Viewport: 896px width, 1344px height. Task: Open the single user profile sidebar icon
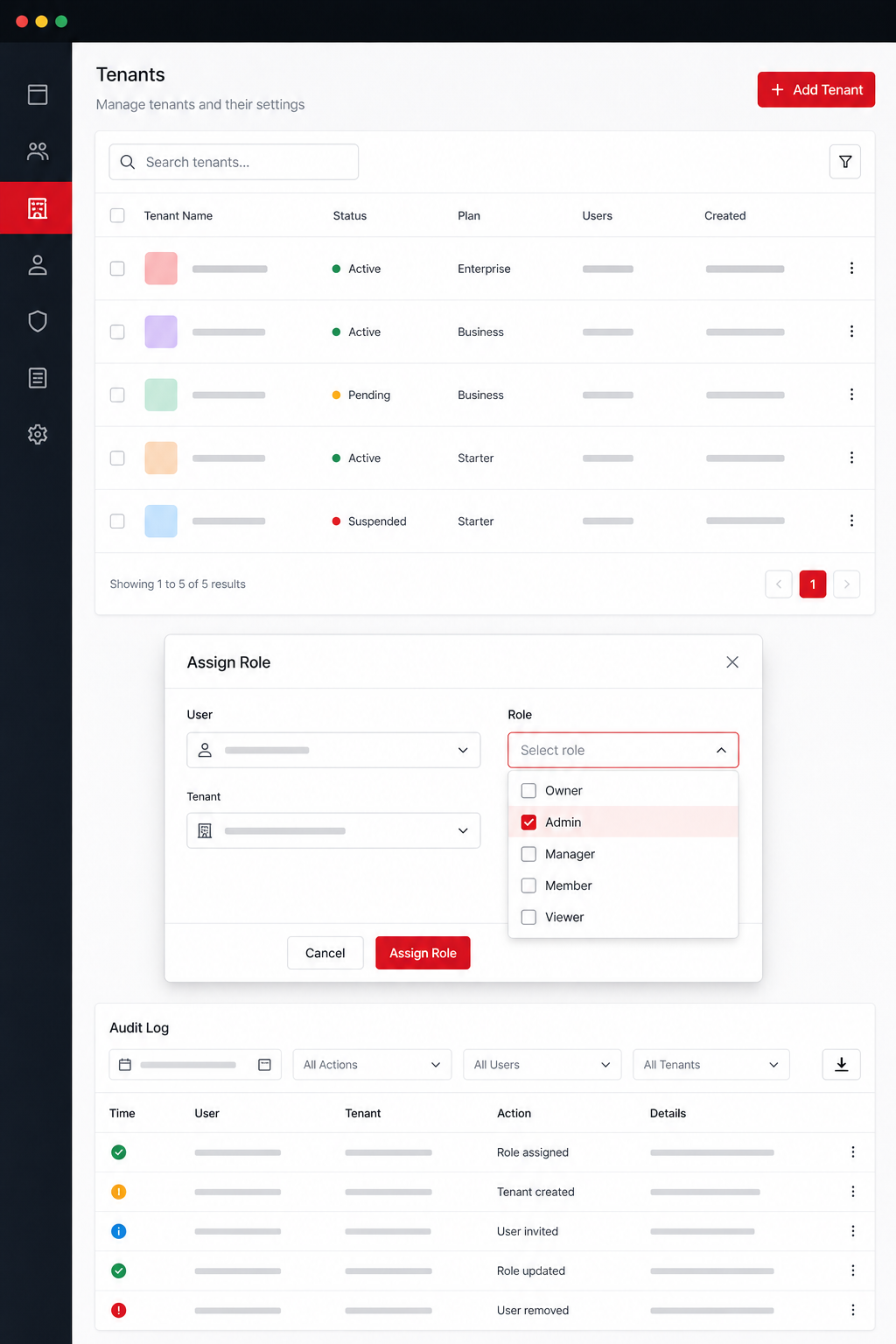[x=38, y=265]
